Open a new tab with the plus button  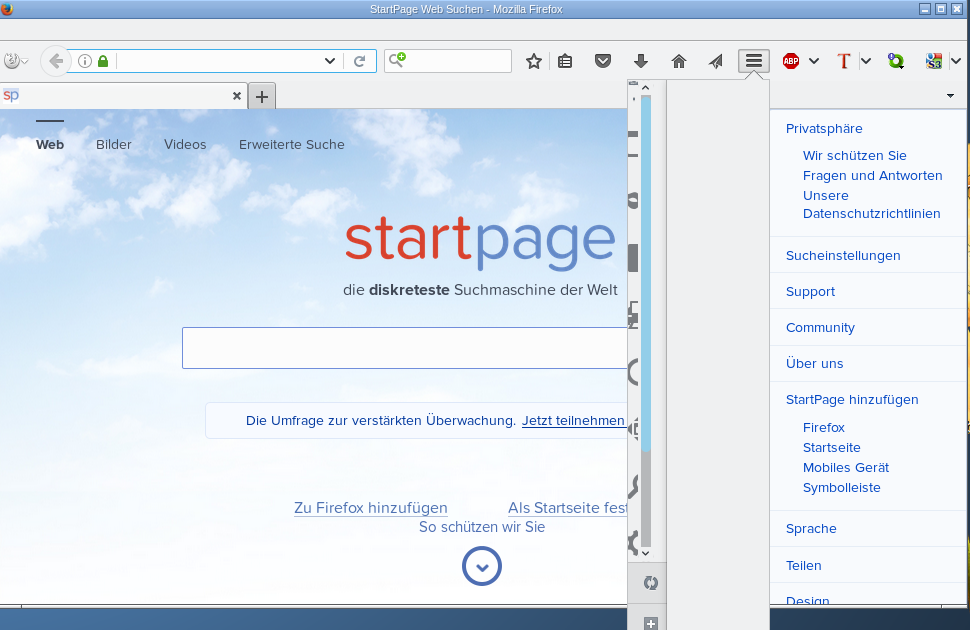[262, 97]
